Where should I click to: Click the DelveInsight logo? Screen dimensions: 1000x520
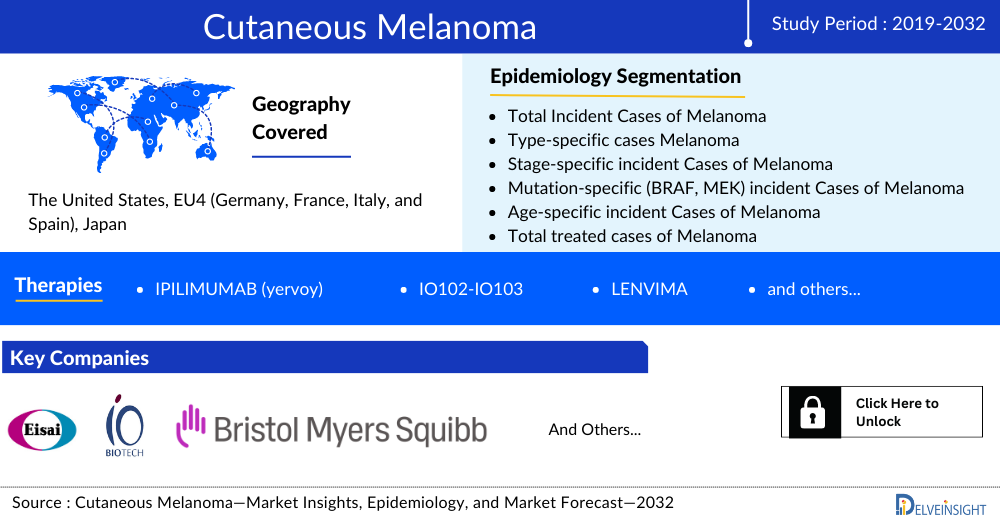point(940,503)
